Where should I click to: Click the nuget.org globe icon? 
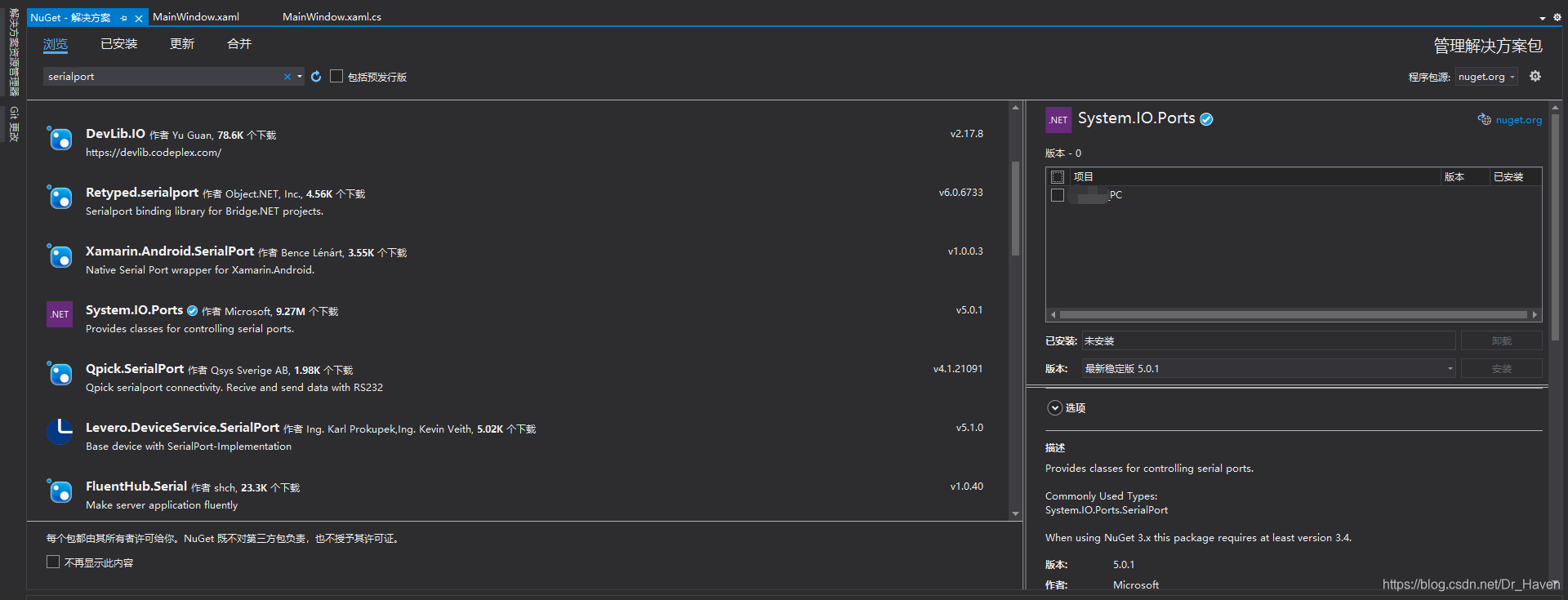pos(1485,120)
